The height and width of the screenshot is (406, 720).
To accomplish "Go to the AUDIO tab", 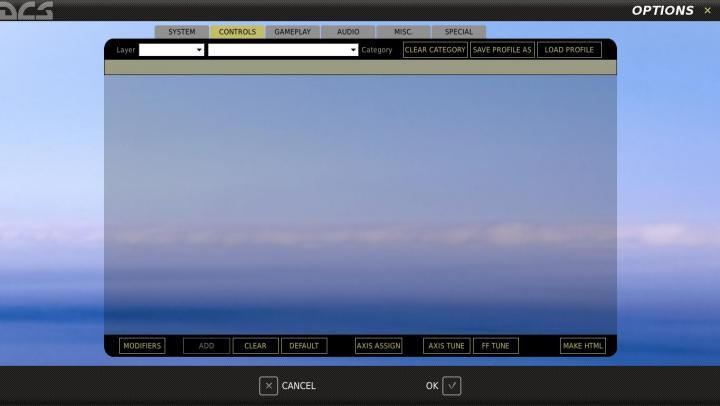I will pos(348,32).
